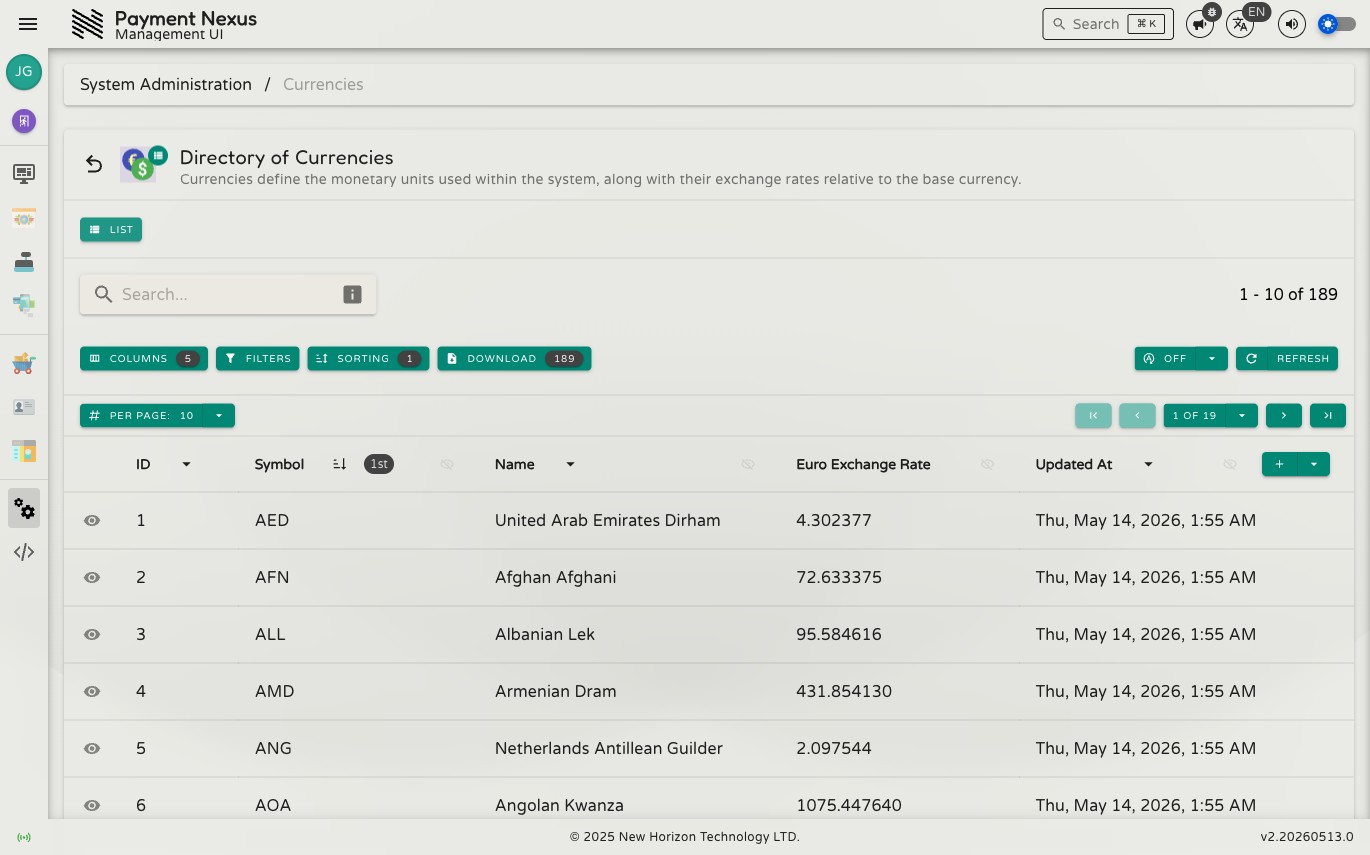Open the ID column dropdown arrow
This screenshot has height=855, width=1370.
(x=186, y=464)
